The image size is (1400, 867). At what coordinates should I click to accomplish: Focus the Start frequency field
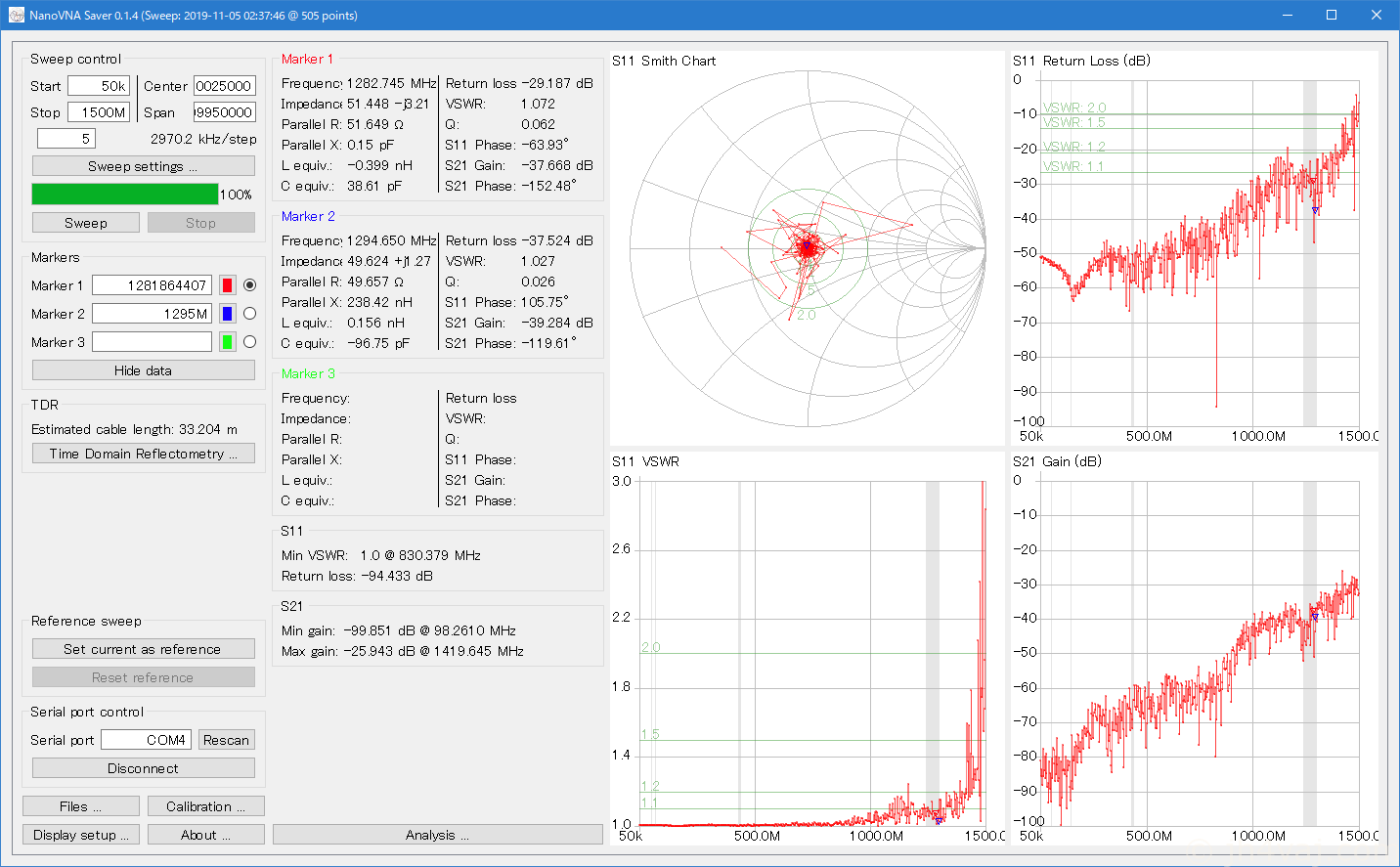click(99, 86)
